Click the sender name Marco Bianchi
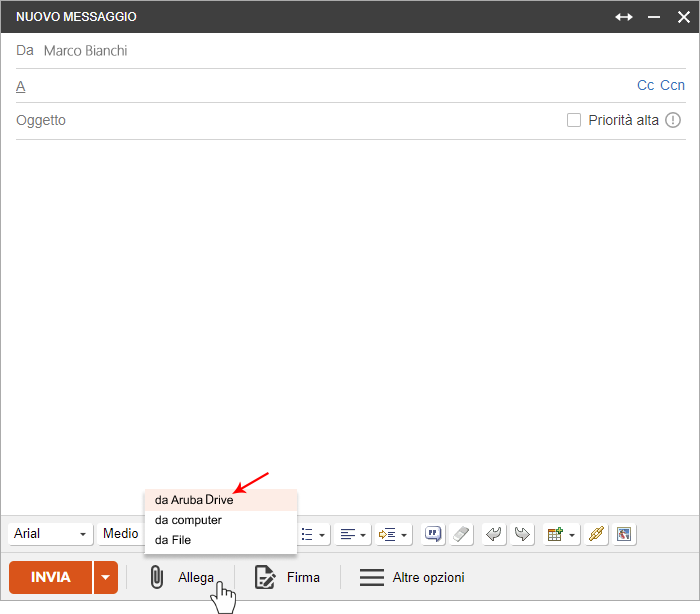The image size is (700, 614). [x=85, y=51]
